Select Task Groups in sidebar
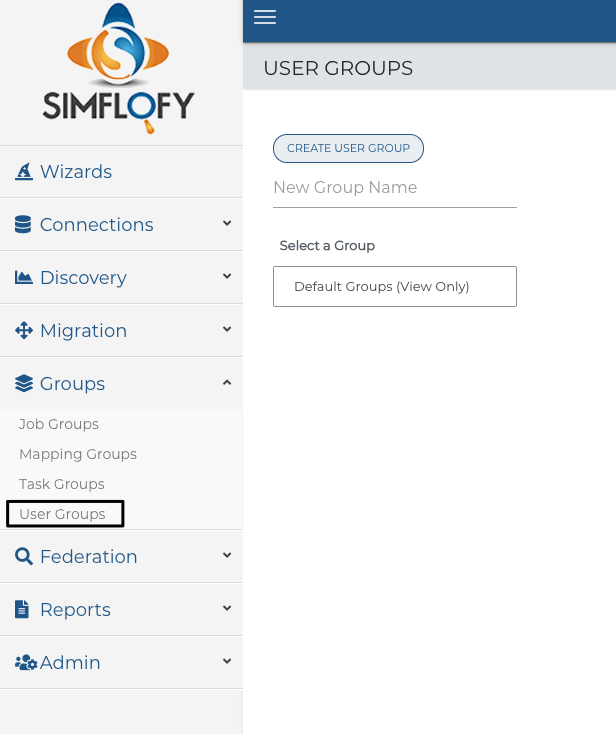616x734 pixels. [62, 484]
